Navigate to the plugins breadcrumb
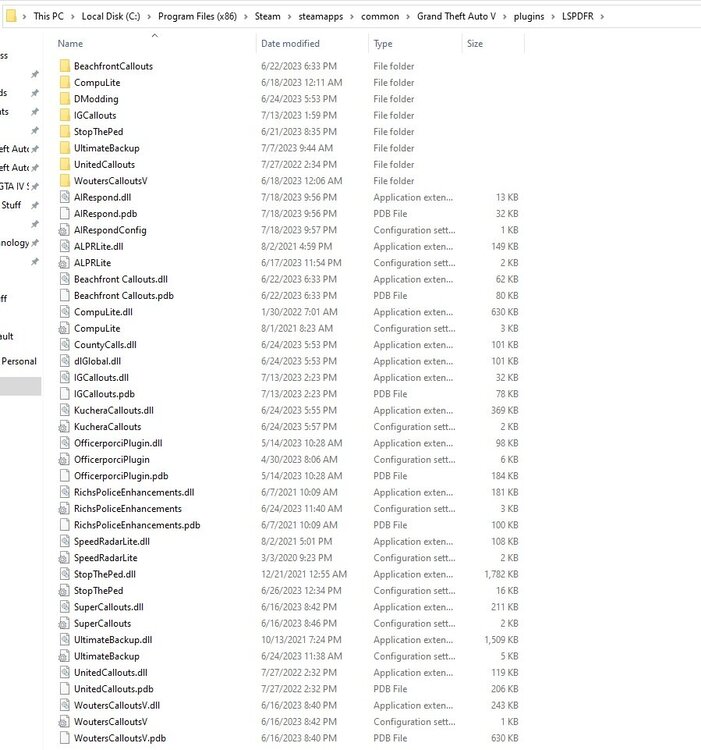The width and height of the screenshot is (701, 750). point(529,16)
